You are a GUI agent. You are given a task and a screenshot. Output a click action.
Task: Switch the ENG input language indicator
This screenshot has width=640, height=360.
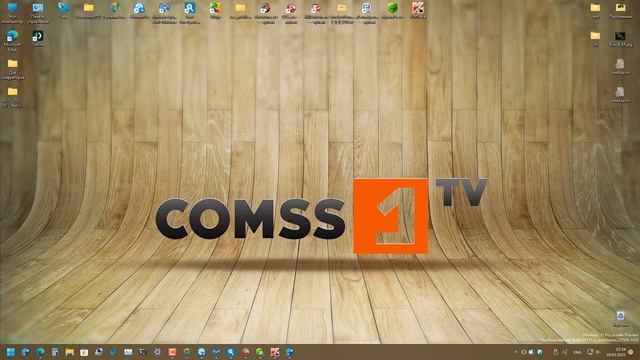pos(578,352)
